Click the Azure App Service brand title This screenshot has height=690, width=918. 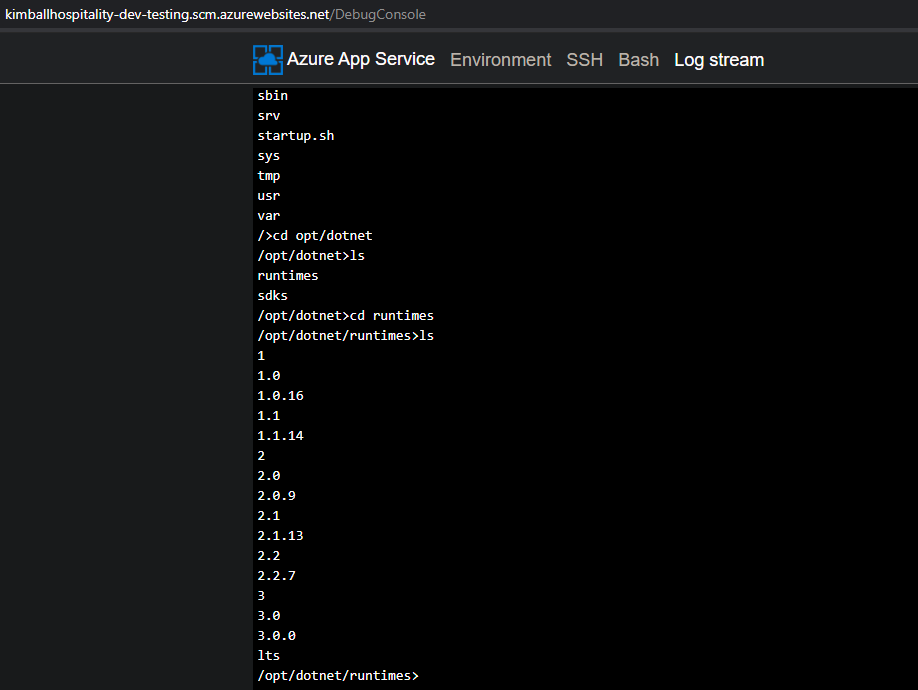360,59
